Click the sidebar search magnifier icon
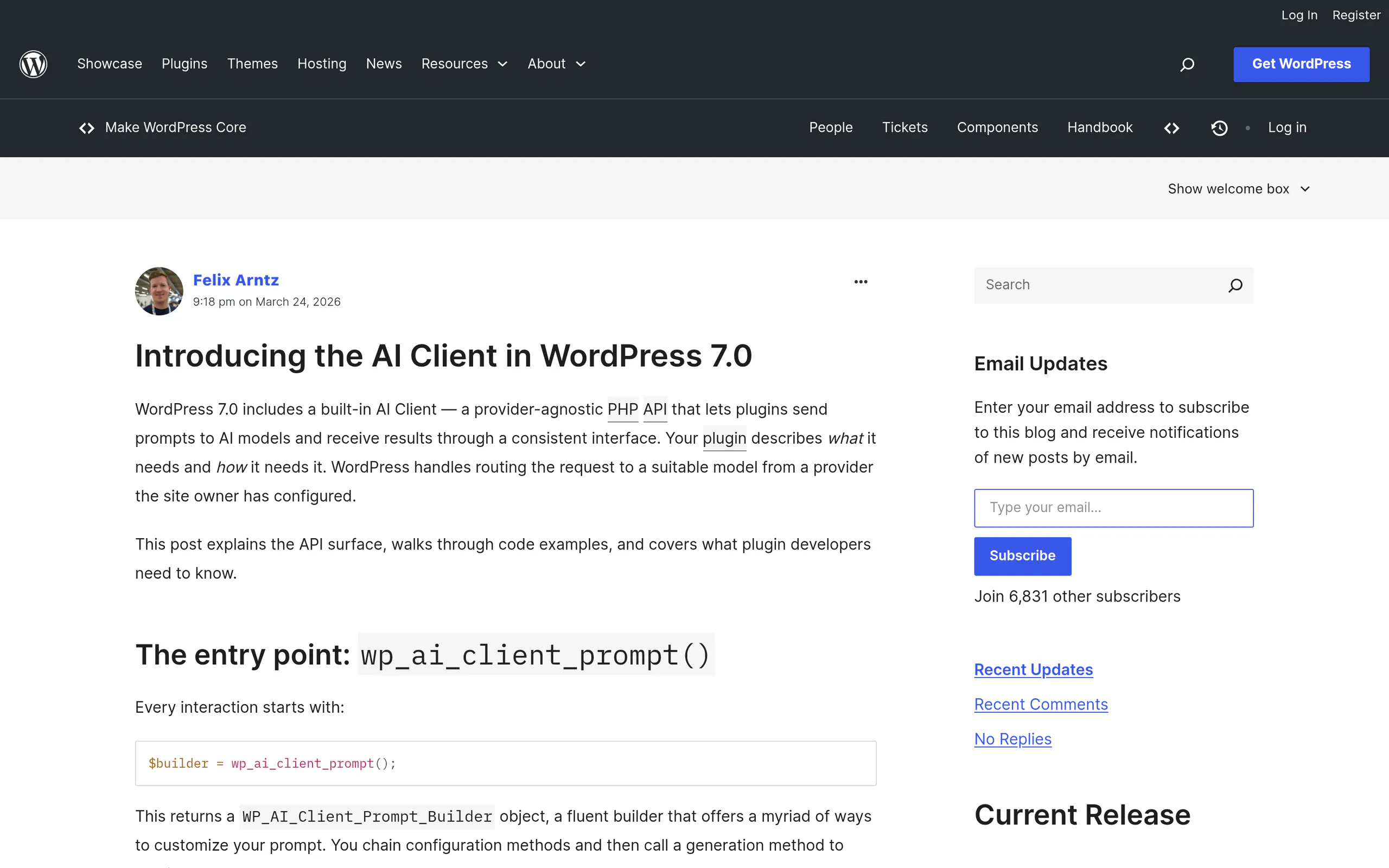The image size is (1389, 868). point(1235,285)
